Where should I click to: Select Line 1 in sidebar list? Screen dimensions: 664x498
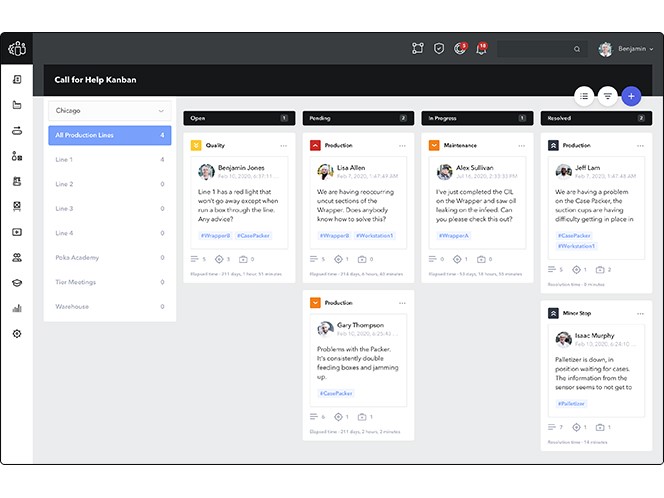(110, 160)
